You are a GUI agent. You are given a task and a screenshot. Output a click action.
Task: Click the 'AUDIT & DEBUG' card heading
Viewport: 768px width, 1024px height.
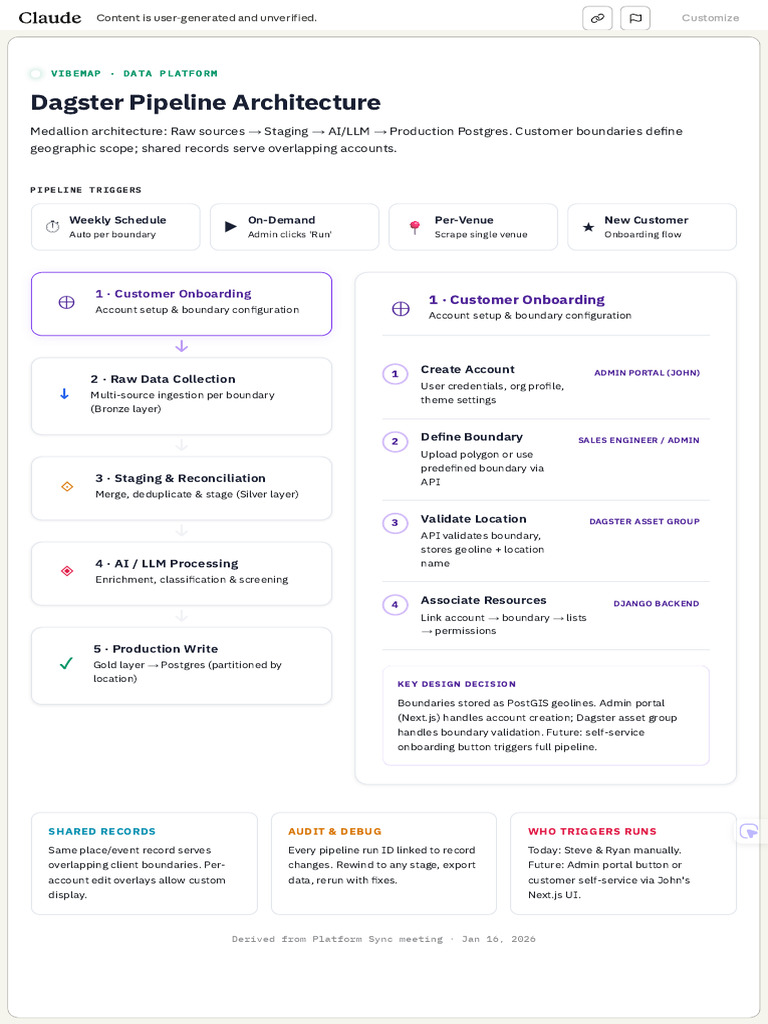coord(335,831)
